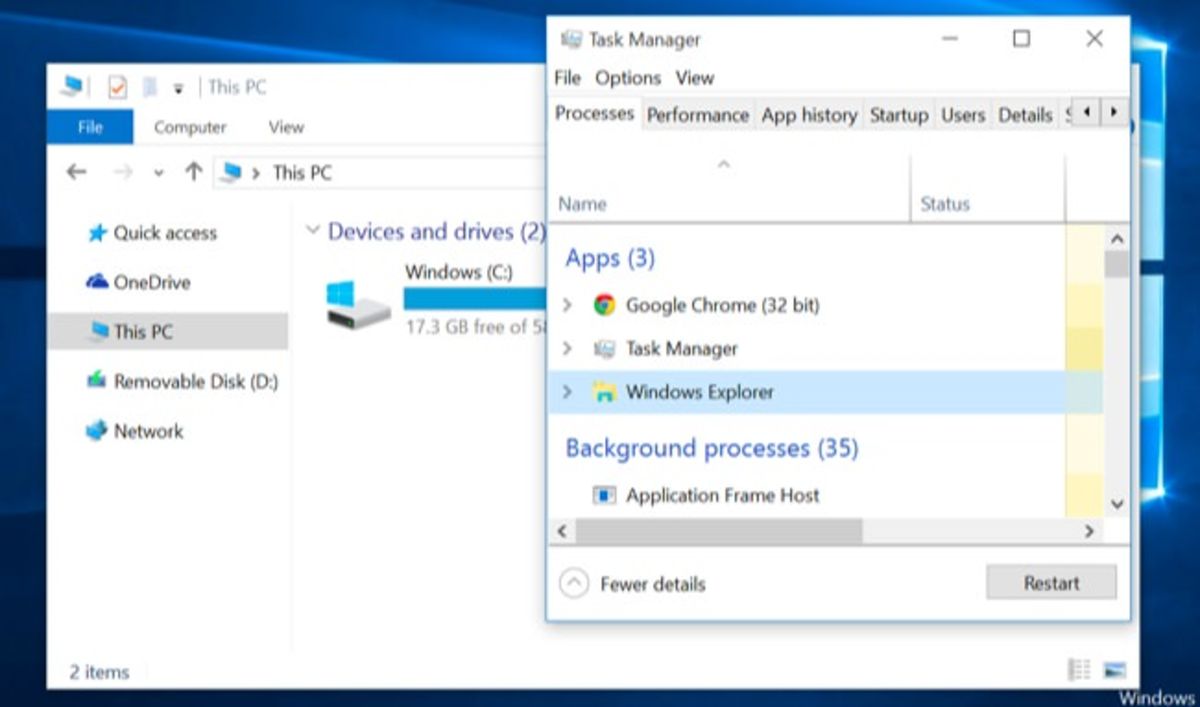Switch Explorer to details view icon
This screenshot has width=1200, height=707.
pyautogui.click(x=1079, y=670)
